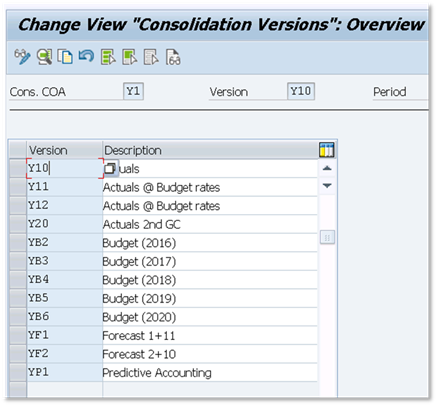Viewport: 437px width, 406px height.
Task: Open value help in Y10 description field
Action: [110, 169]
